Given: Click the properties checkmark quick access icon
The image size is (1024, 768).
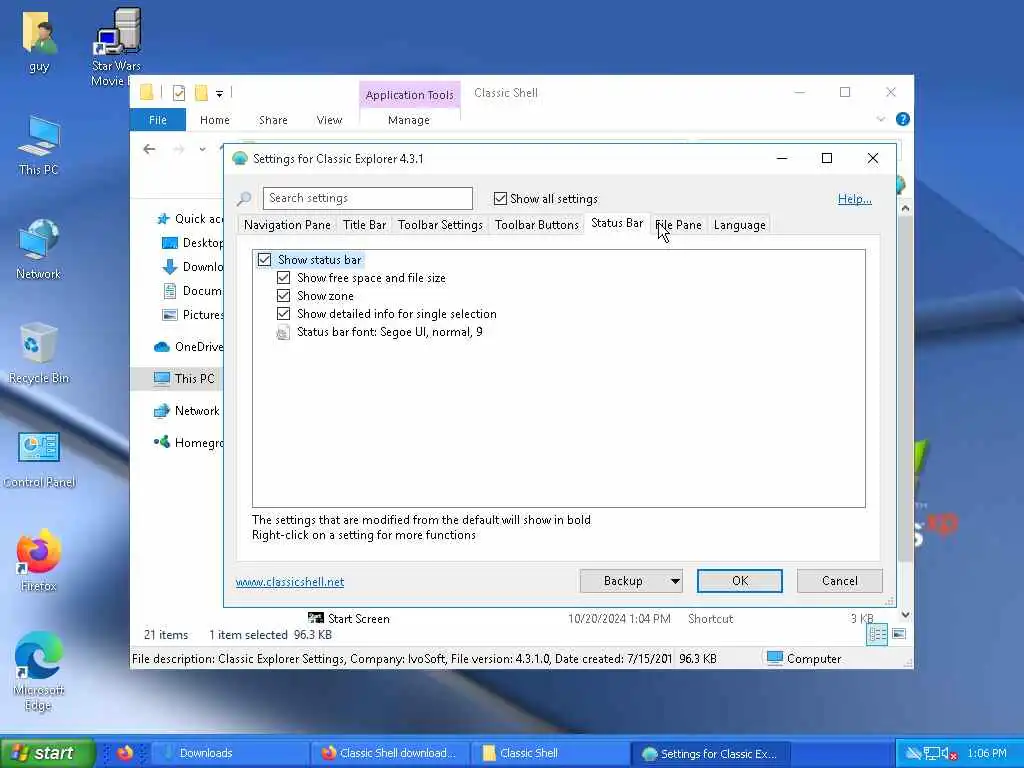Looking at the screenshot, I should [178, 93].
